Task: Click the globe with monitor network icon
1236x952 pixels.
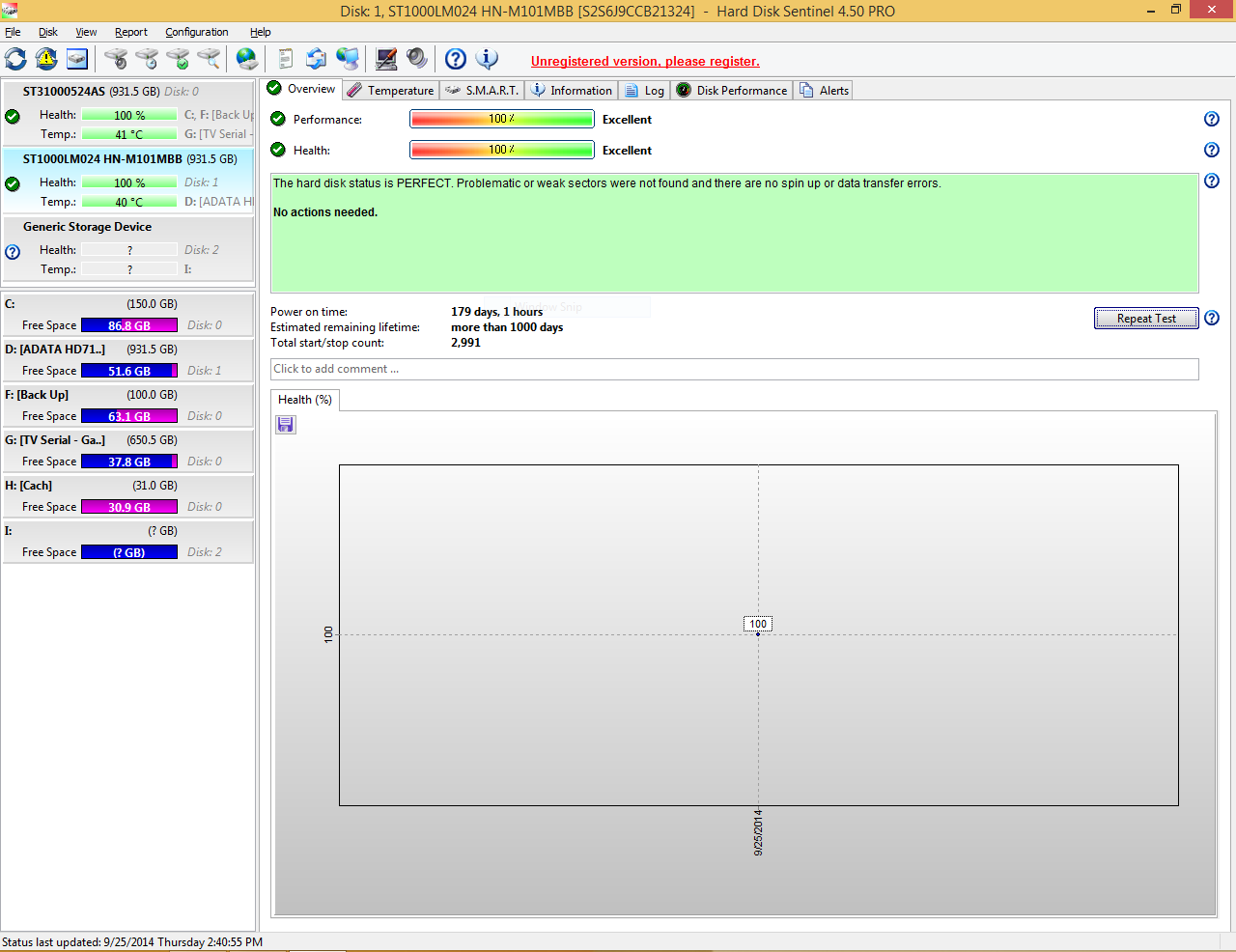Action: point(348,59)
